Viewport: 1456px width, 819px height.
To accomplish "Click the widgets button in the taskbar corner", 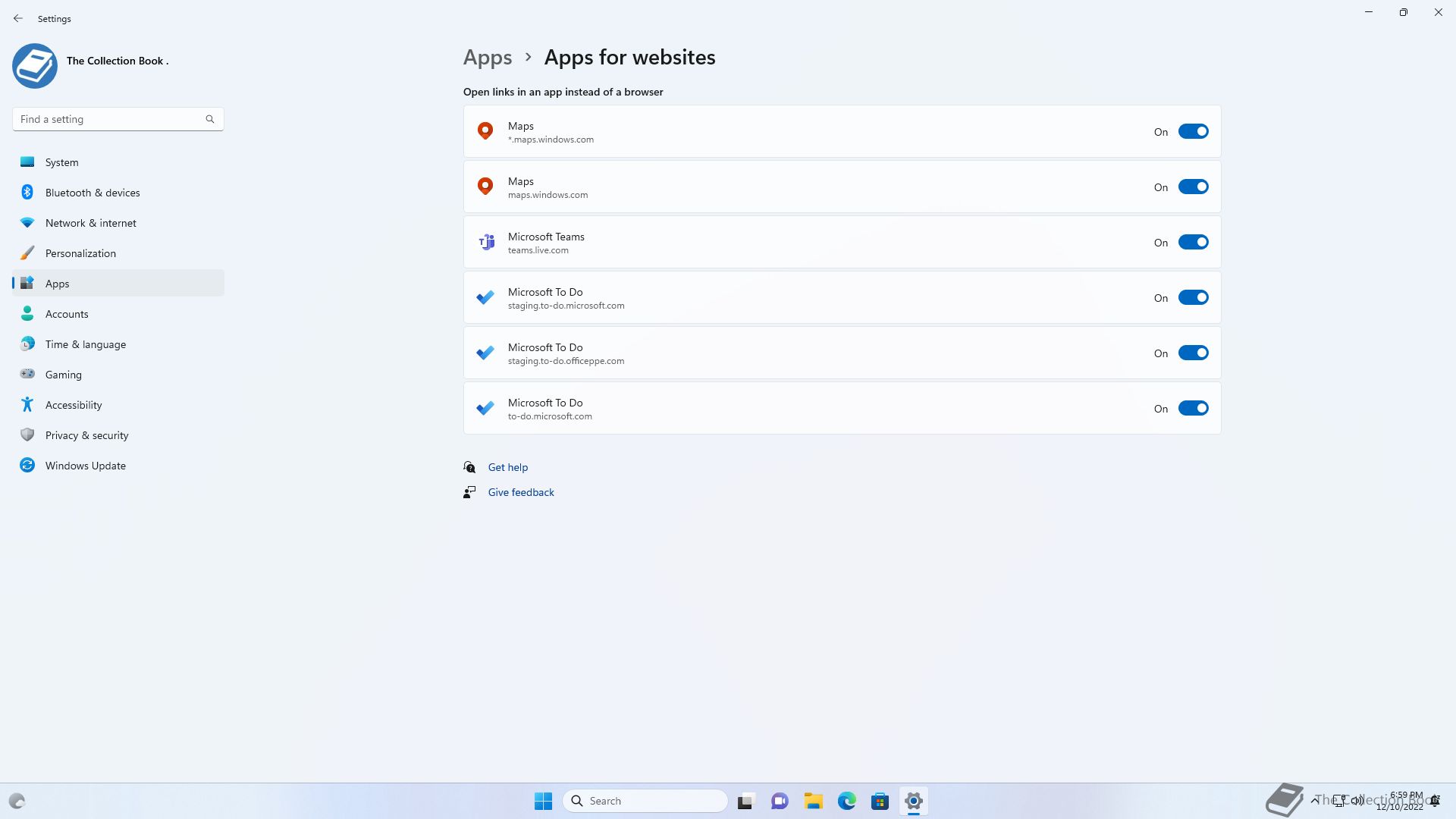I will coord(17,801).
